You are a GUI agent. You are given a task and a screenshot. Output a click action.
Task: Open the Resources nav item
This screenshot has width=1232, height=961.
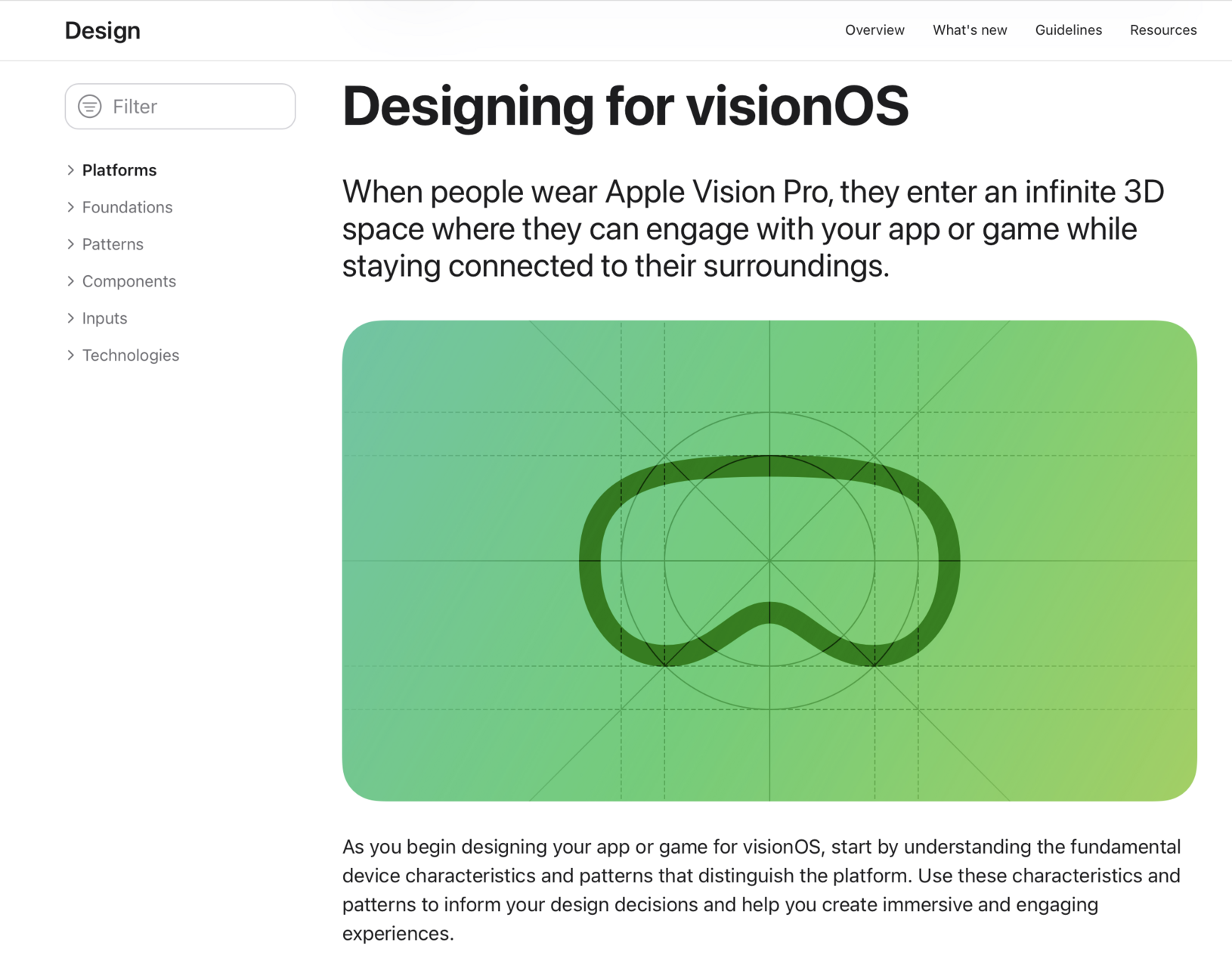click(x=1163, y=30)
